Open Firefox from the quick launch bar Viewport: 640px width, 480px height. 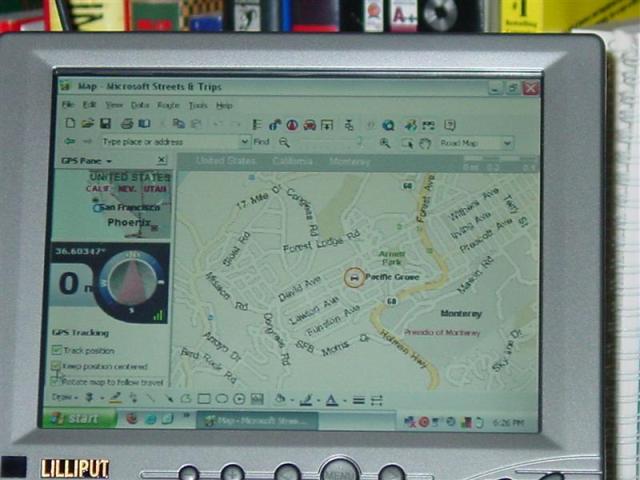132,418
